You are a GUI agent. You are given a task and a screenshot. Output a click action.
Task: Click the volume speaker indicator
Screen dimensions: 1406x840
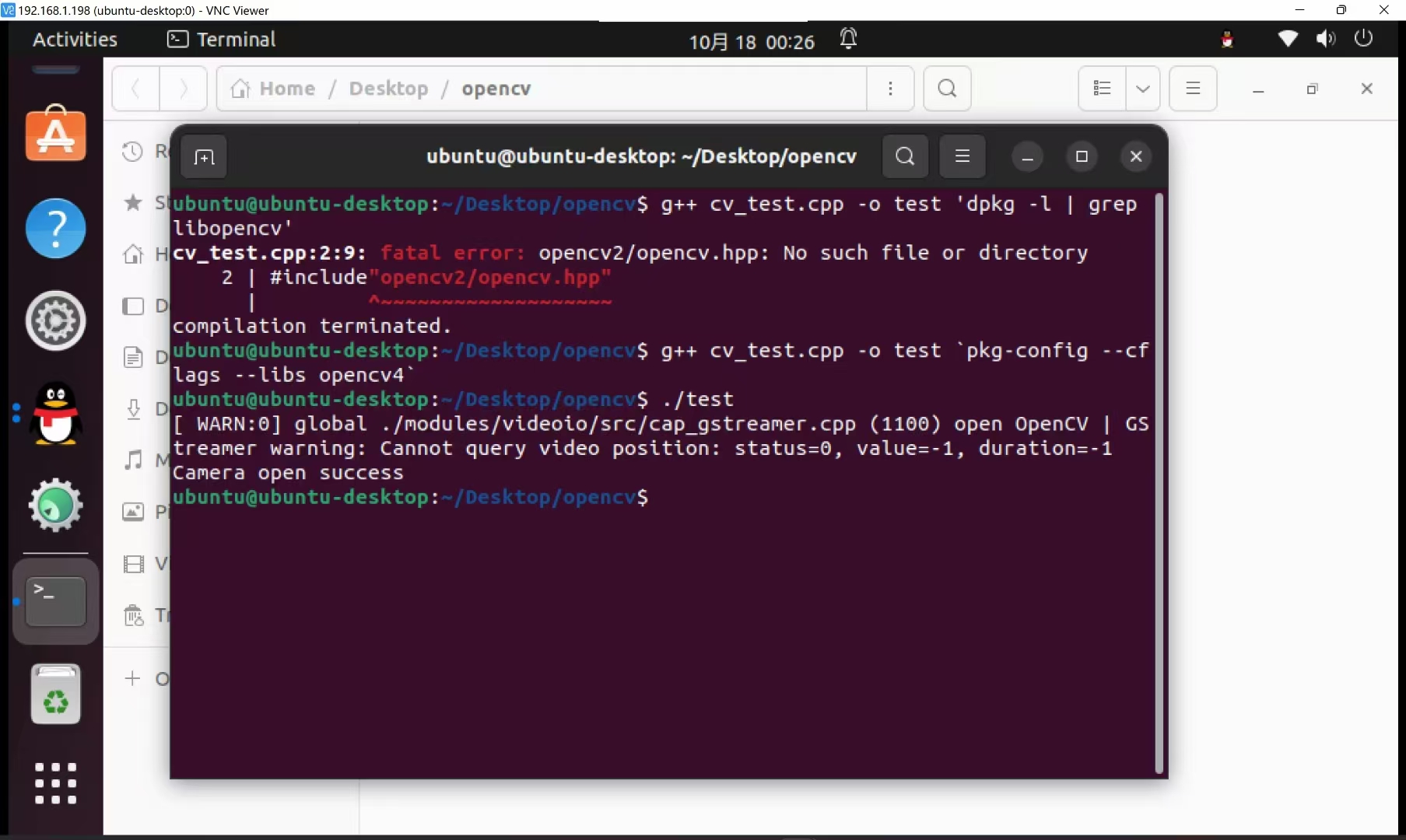click(1326, 39)
